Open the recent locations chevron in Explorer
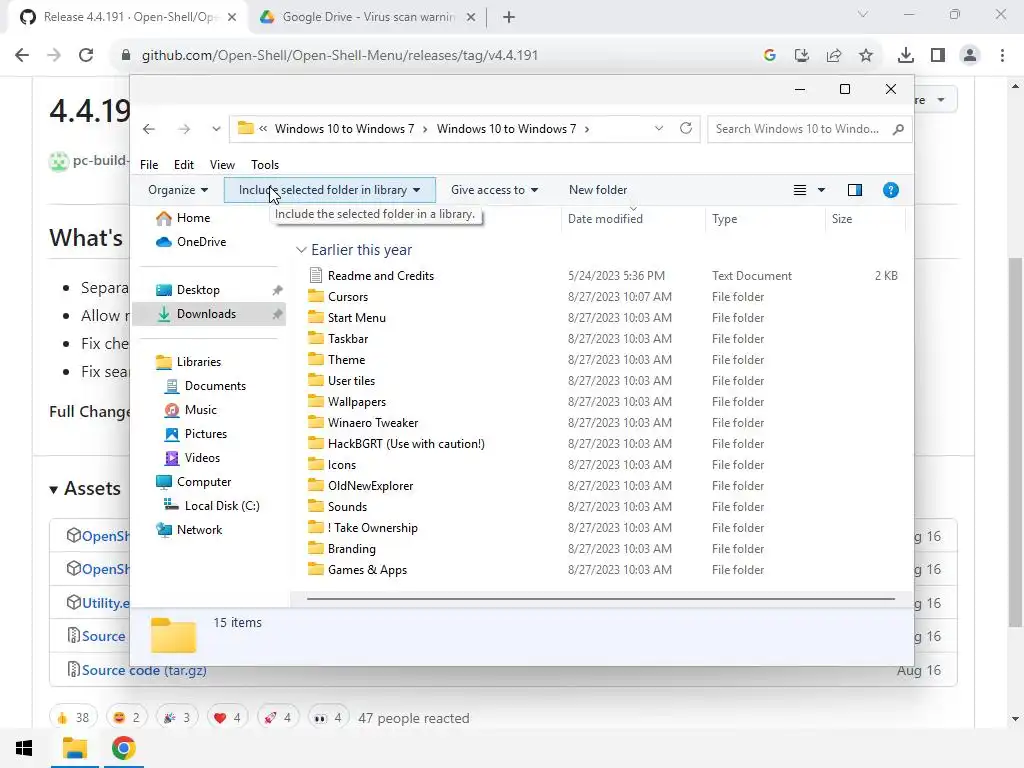 (216, 129)
